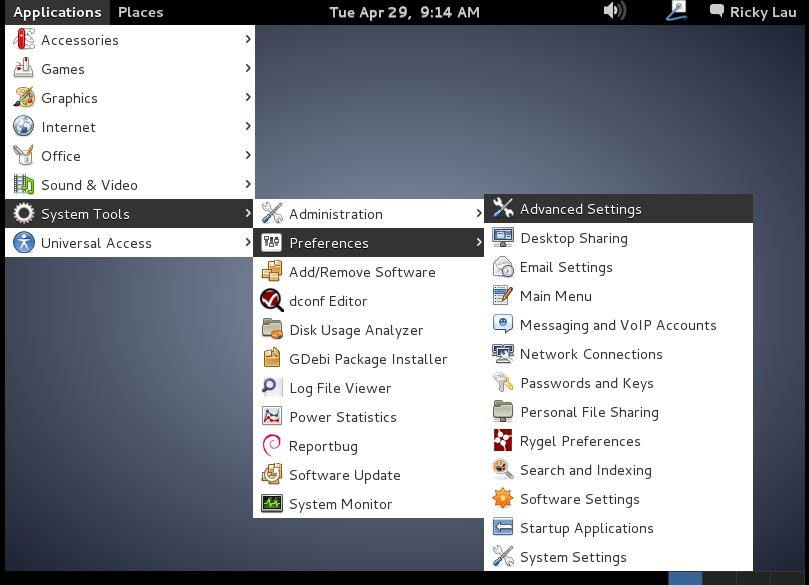
Task: Click the chat bubble icon beside Ricky Lau
Action: 717,10
